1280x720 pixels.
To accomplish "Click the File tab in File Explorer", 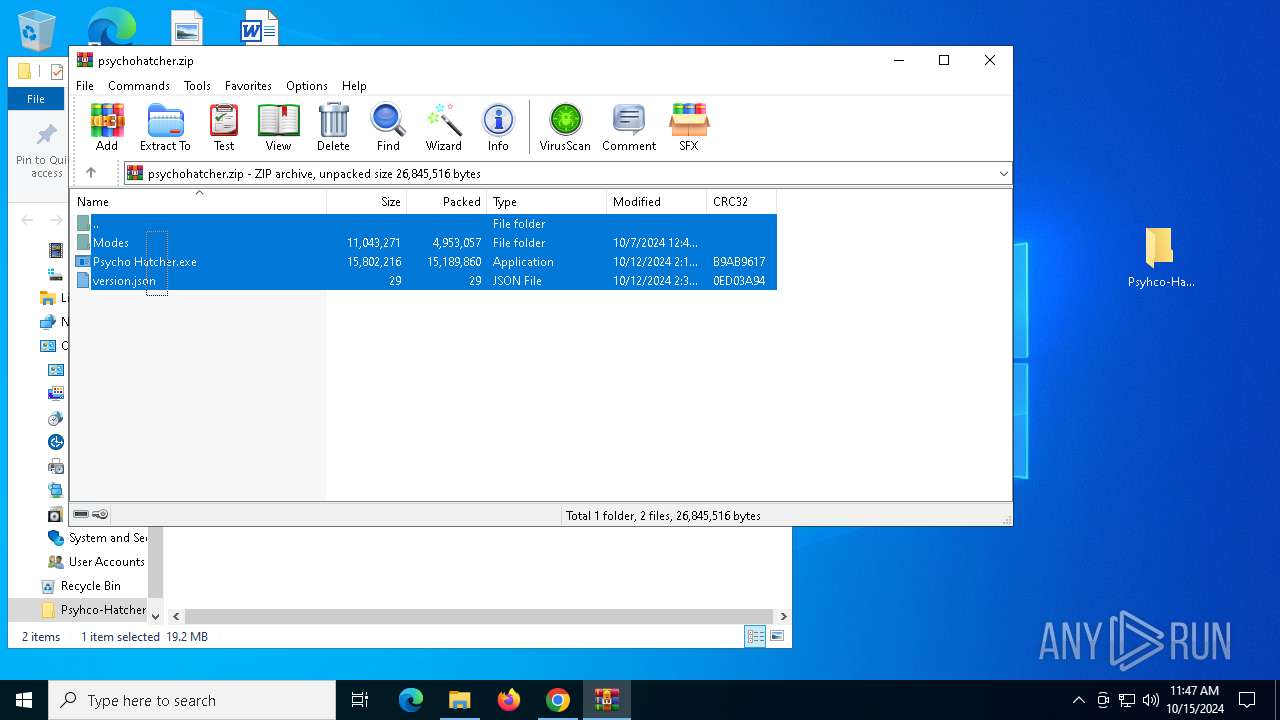I will tap(36, 99).
